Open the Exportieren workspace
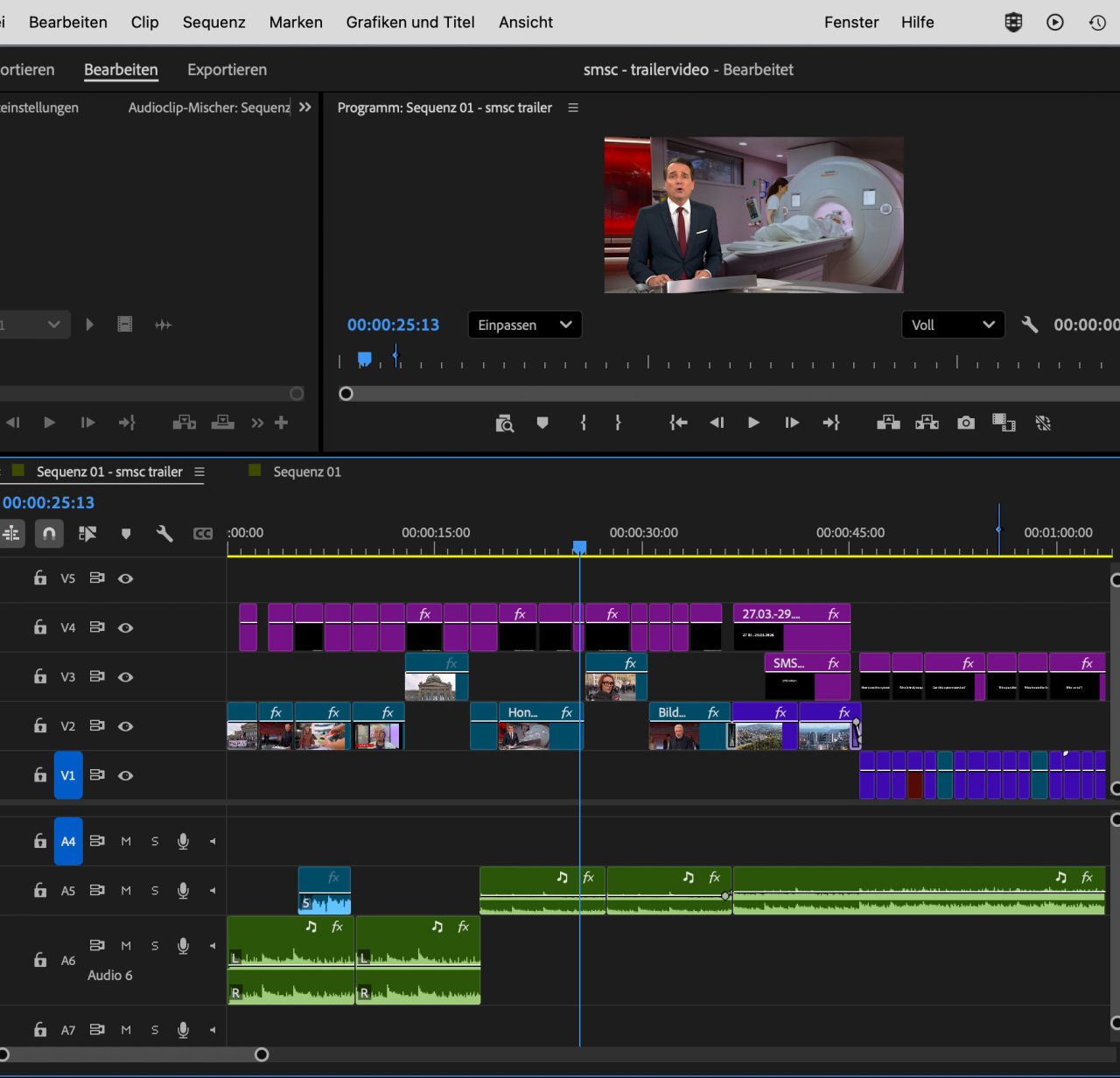 pos(227,70)
